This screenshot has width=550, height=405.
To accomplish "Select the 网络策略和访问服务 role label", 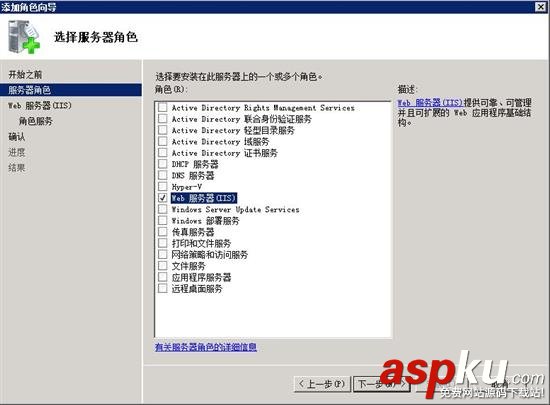I will click(209, 255).
